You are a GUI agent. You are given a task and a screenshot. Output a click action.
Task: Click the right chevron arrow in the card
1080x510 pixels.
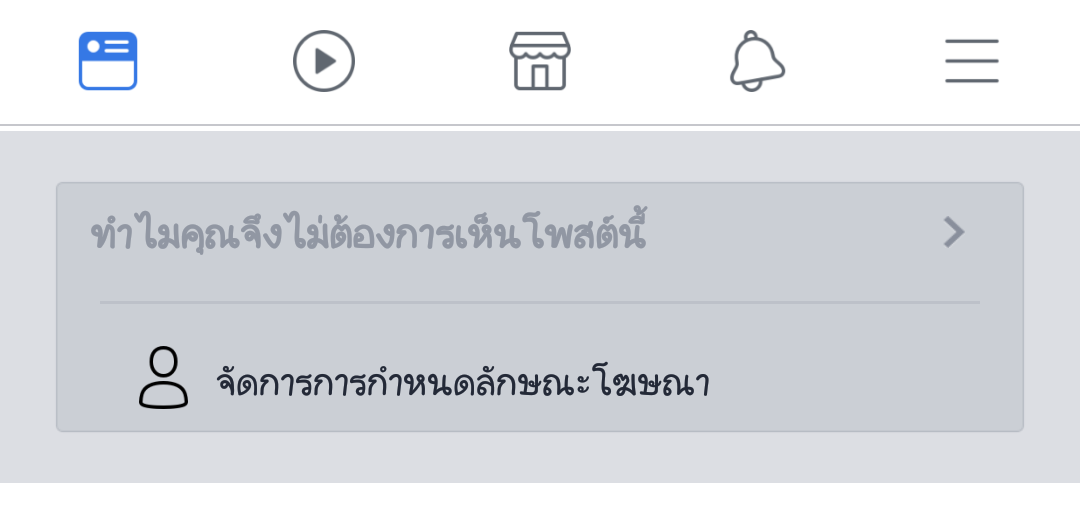coord(954,232)
